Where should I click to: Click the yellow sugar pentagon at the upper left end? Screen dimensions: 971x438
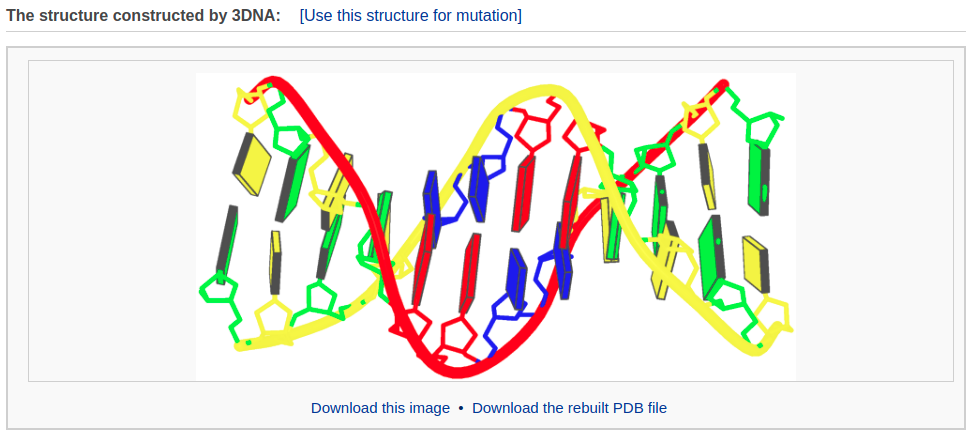[x=250, y=104]
